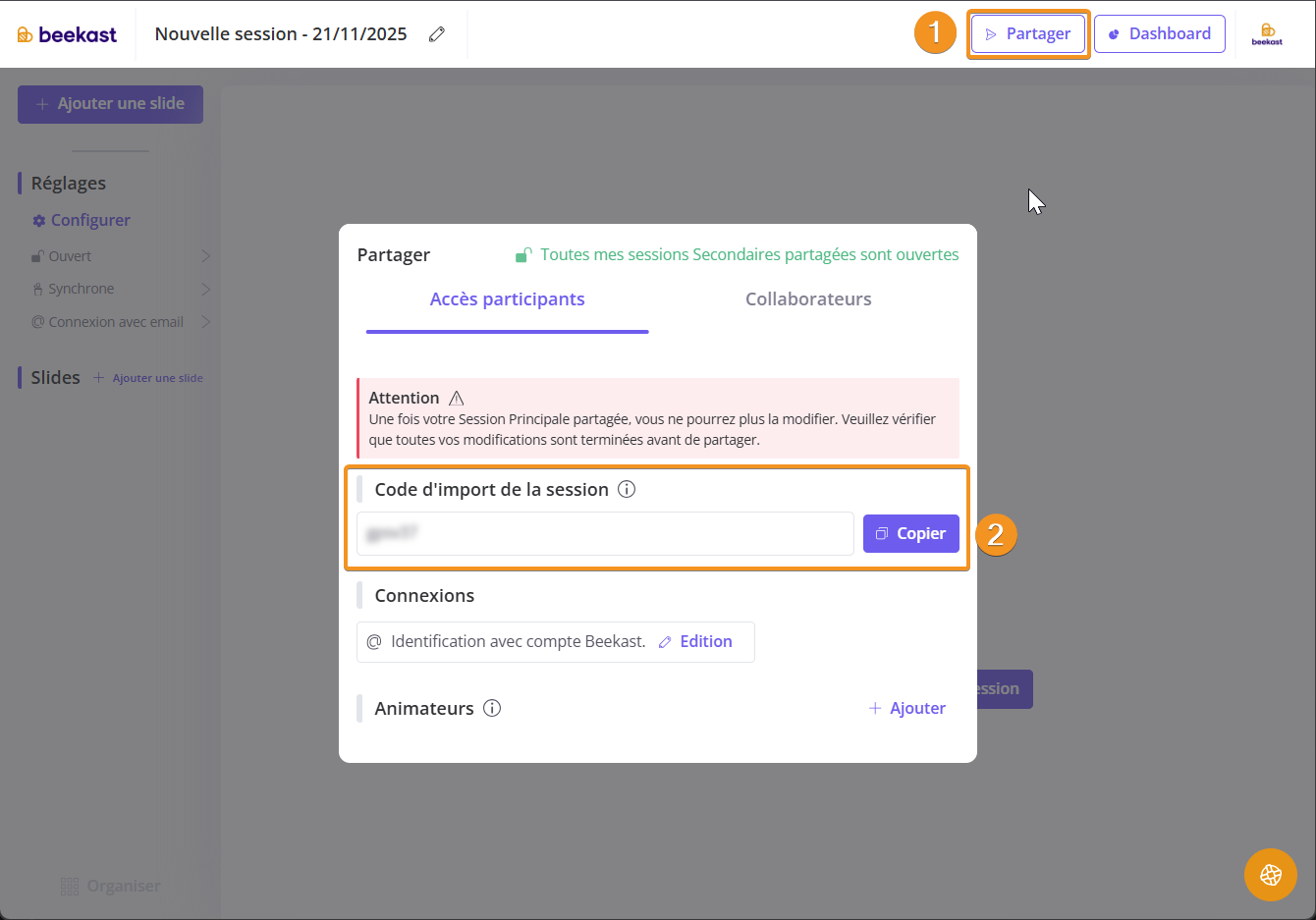1316x920 pixels.
Task: Click info icon next to Animateurs
Action: coord(492,708)
